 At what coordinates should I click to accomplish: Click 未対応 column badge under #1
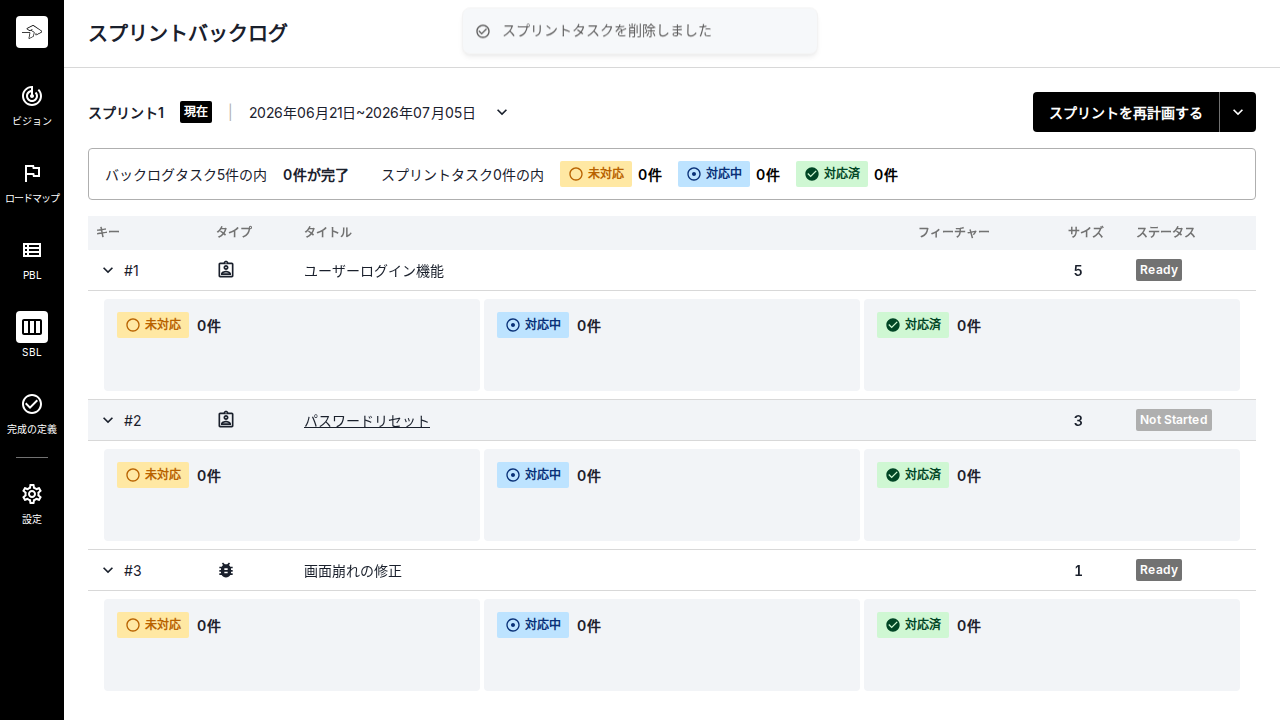pyautogui.click(x=153, y=325)
